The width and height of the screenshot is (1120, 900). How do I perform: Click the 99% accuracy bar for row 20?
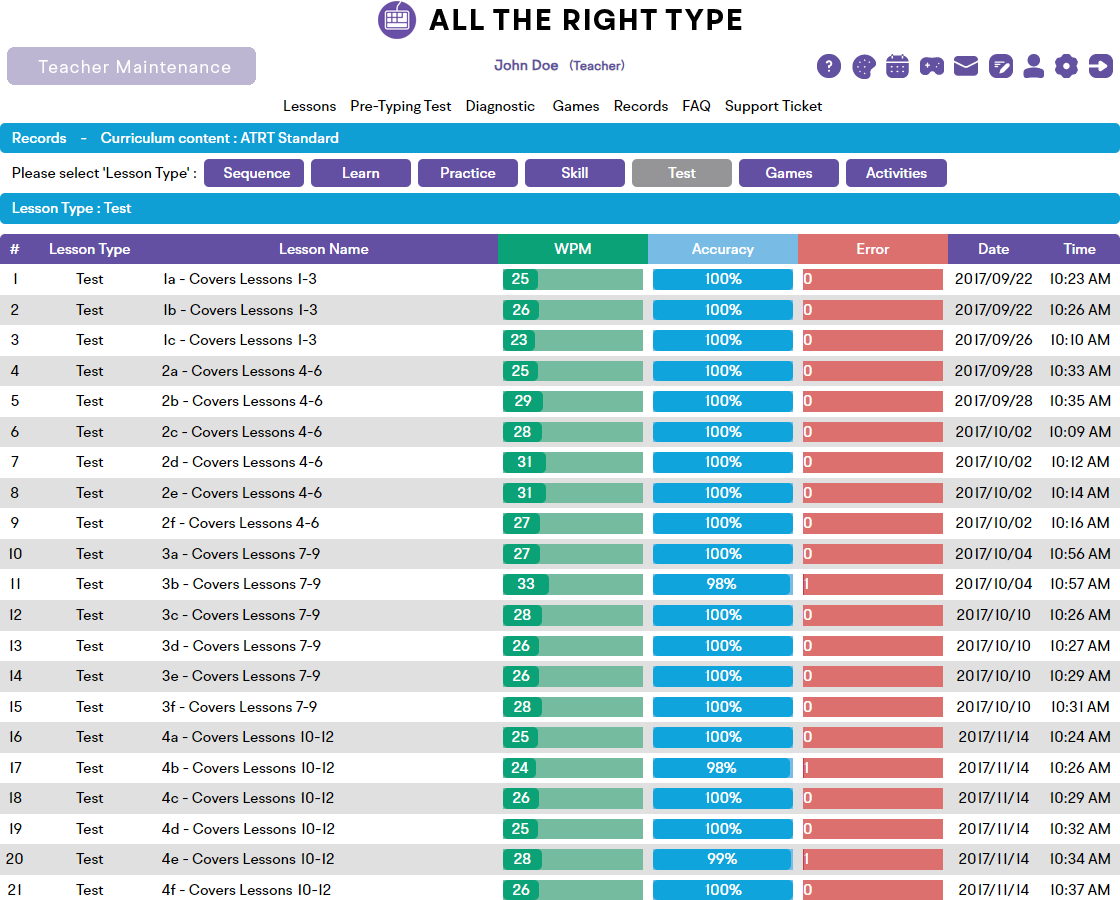click(723, 859)
